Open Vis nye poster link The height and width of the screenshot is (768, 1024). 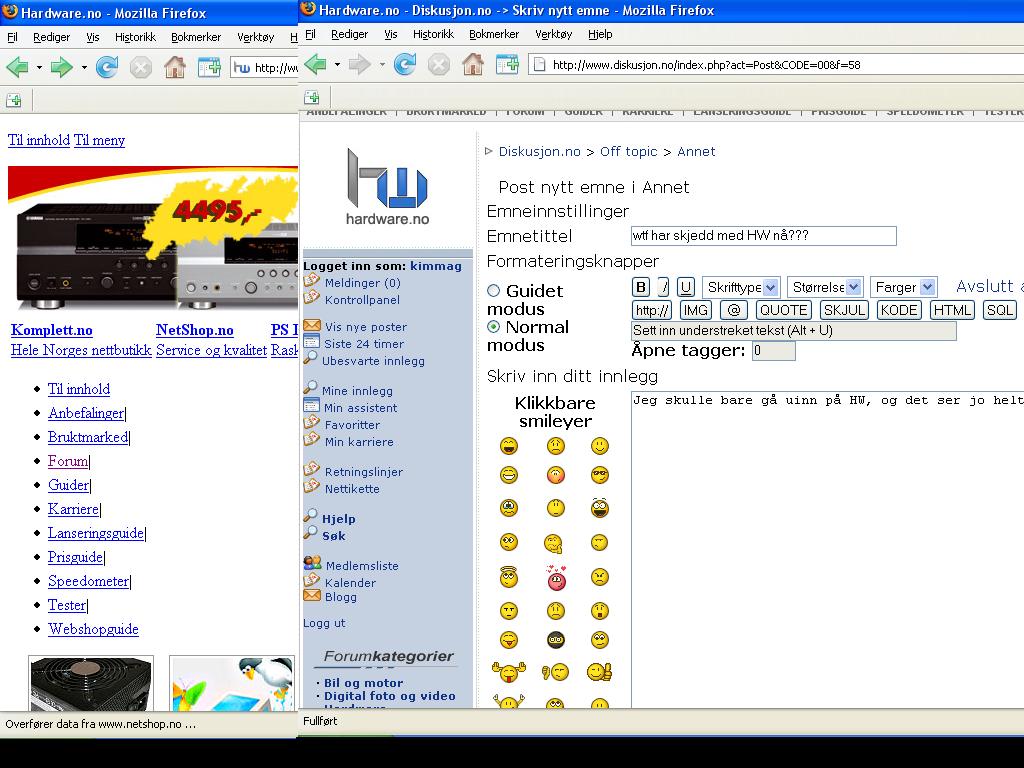(366, 327)
